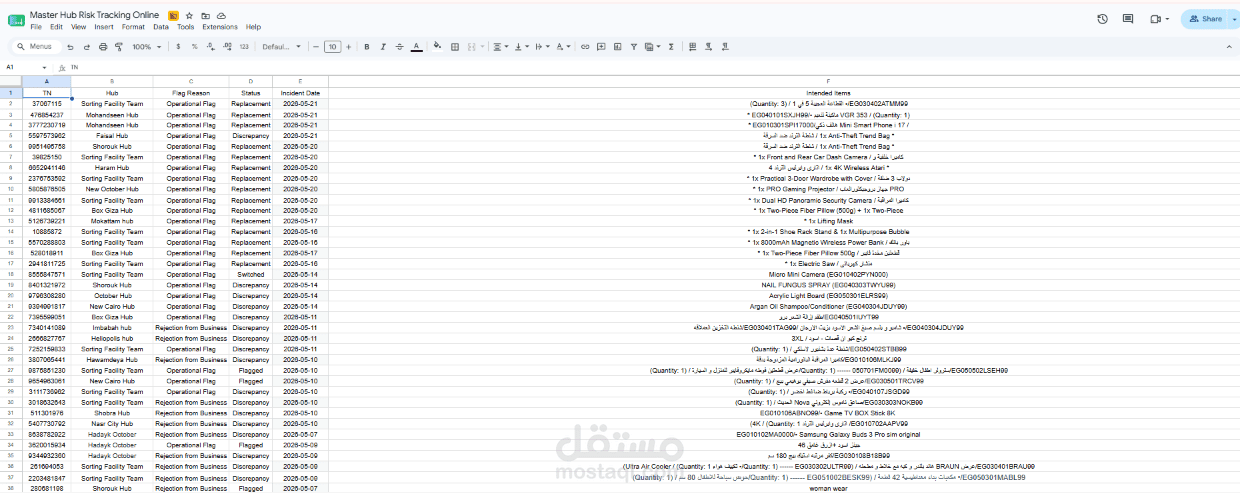
Task: Open the File menu
Action: (x=36, y=27)
